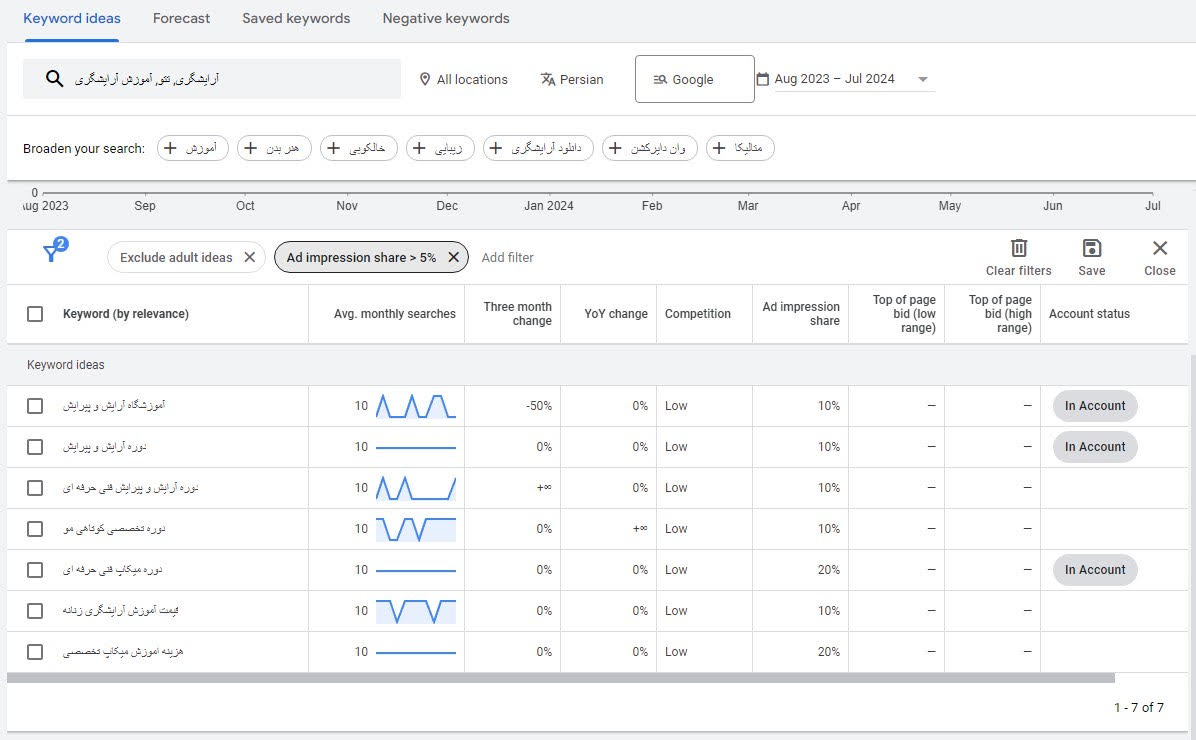The height and width of the screenshot is (740, 1196).
Task: Click the keyword search input field
Action: coord(211,79)
